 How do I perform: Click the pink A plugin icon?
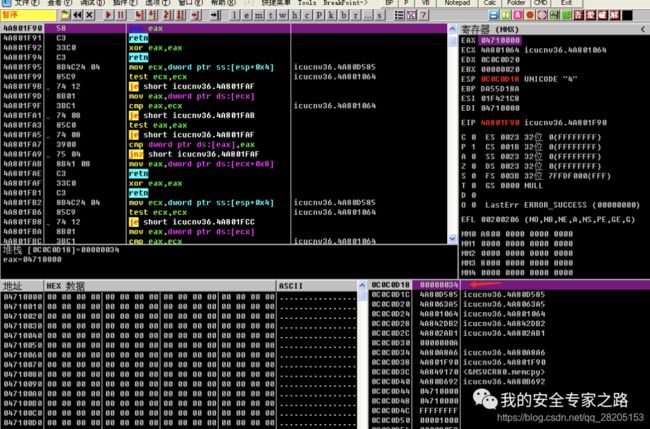pos(517,15)
